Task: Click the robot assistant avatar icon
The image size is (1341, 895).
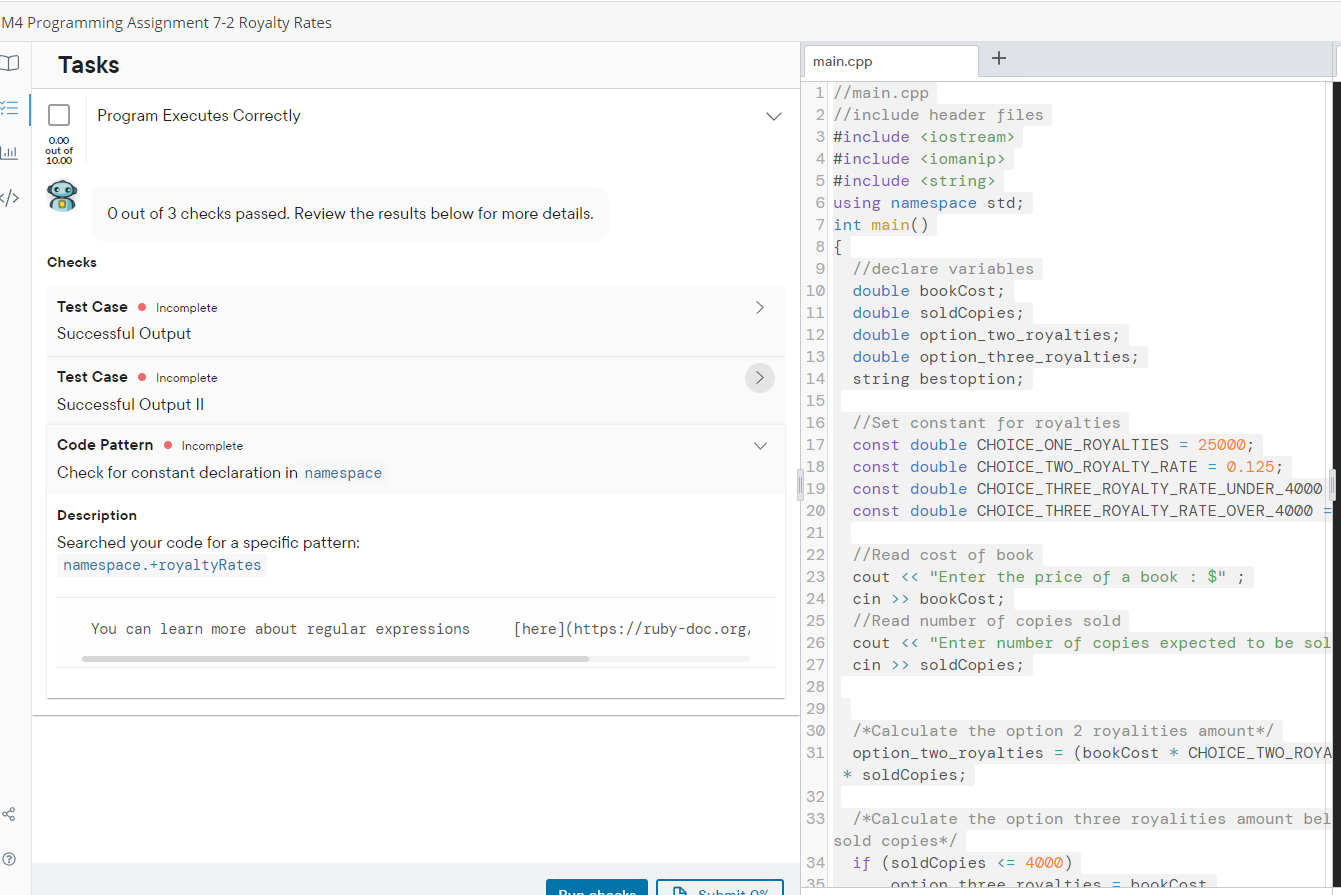Action: (62, 196)
